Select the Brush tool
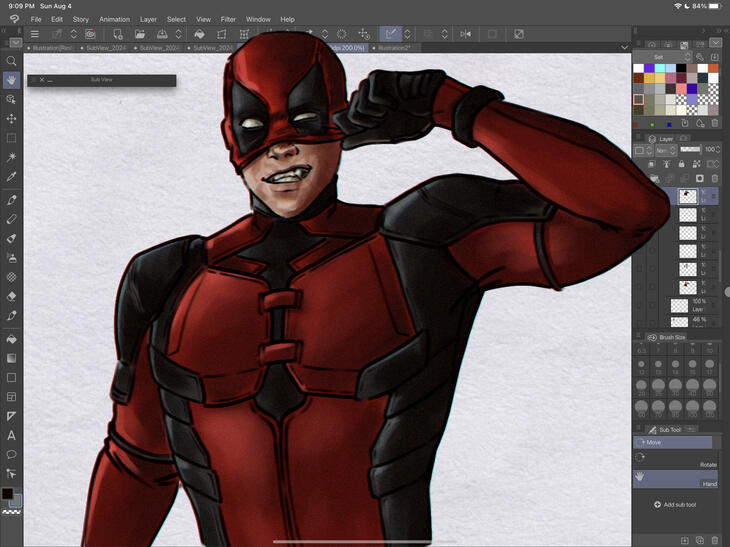 click(x=11, y=238)
